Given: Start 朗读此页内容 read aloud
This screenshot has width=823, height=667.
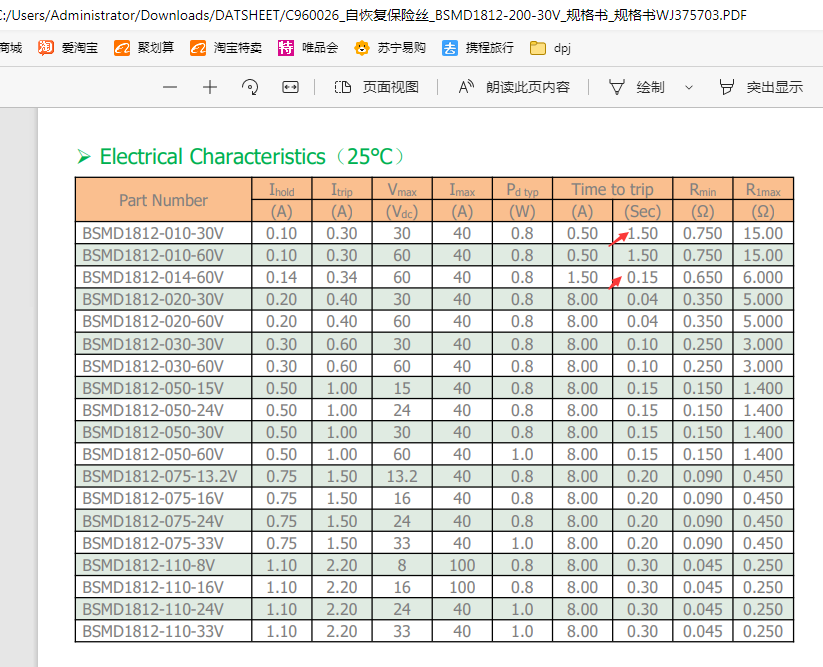Looking at the screenshot, I should point(514,87).
